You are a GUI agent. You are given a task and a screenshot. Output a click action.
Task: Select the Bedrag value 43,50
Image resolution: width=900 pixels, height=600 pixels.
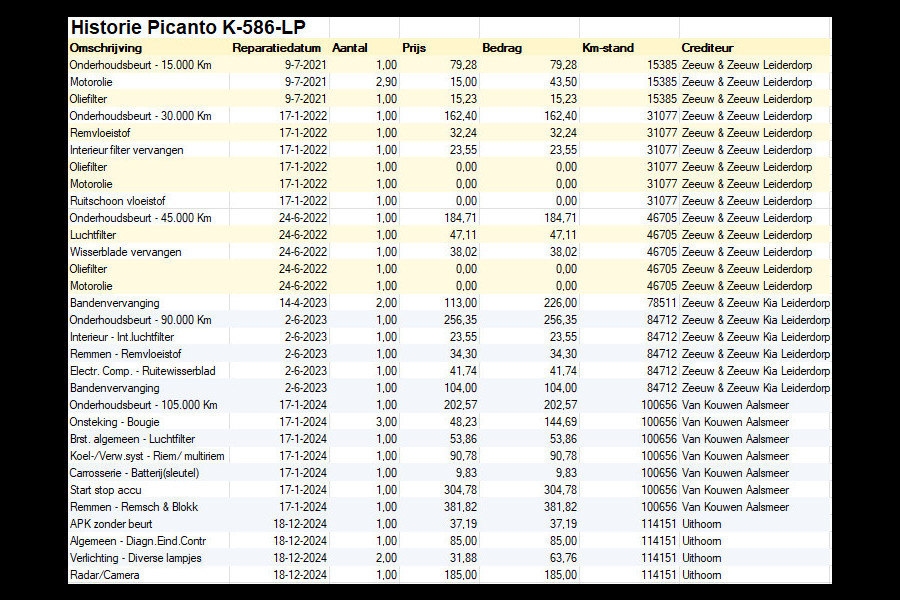pos(563,82)
